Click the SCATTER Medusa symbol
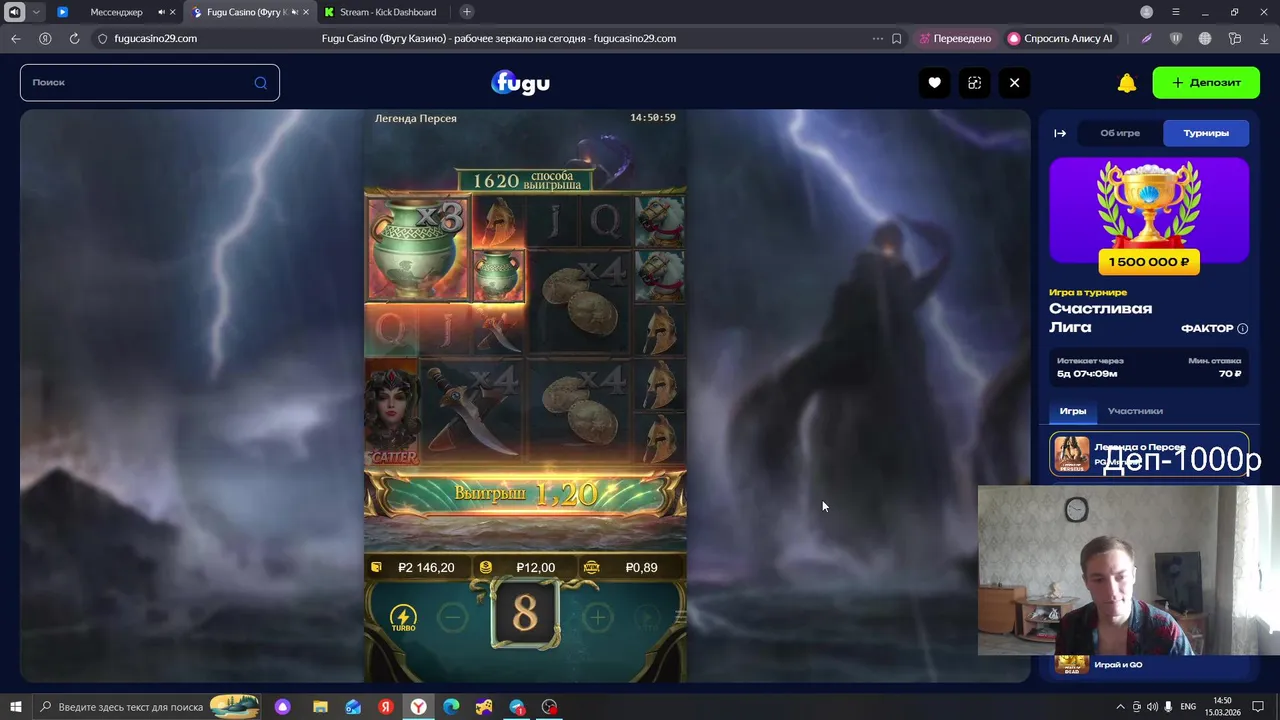Image resolution: width=1280 pixels, height=720 pixels. tap(392, 413)
